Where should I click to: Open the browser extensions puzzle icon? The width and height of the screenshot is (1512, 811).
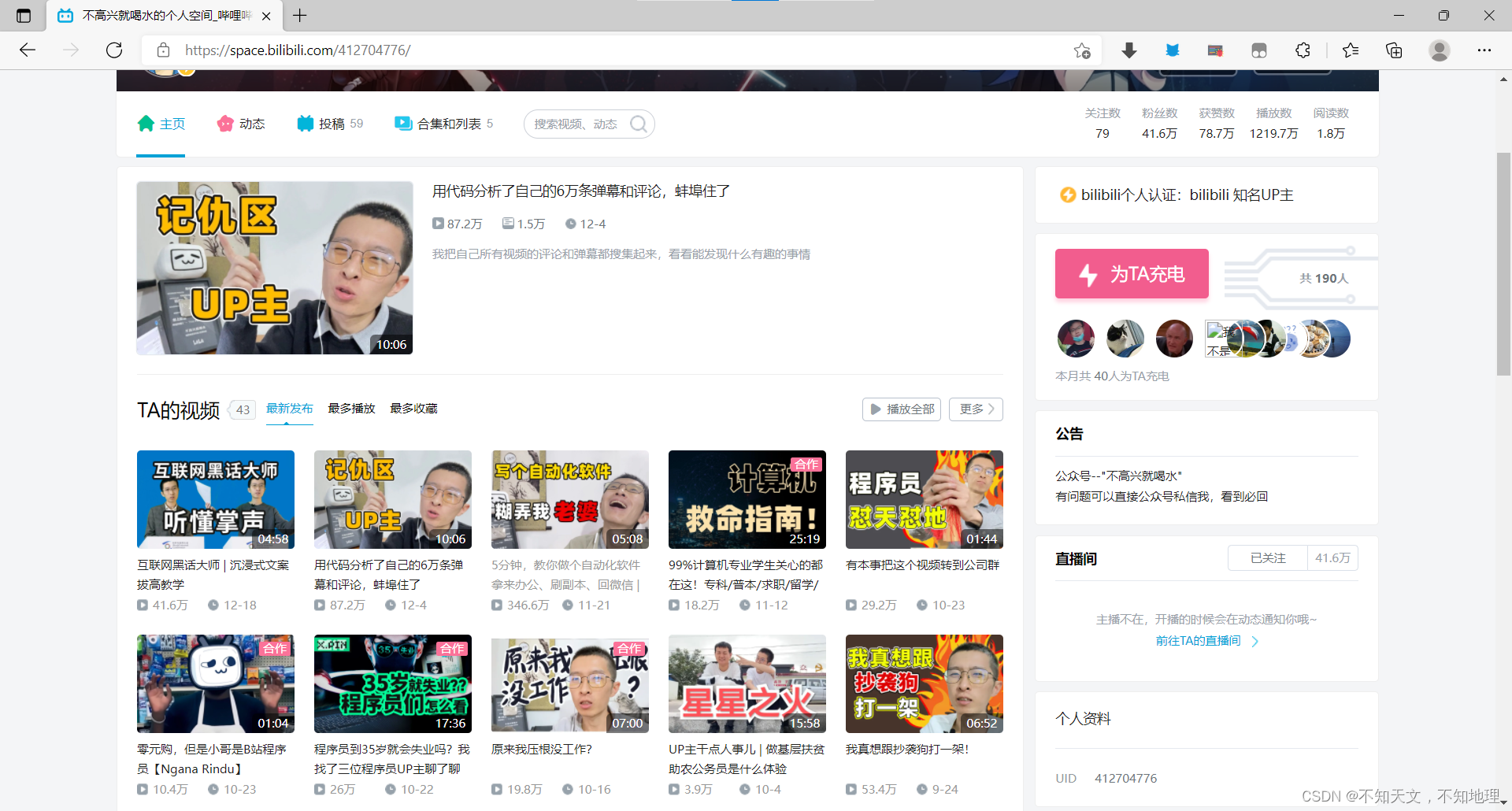(1303, 50)
